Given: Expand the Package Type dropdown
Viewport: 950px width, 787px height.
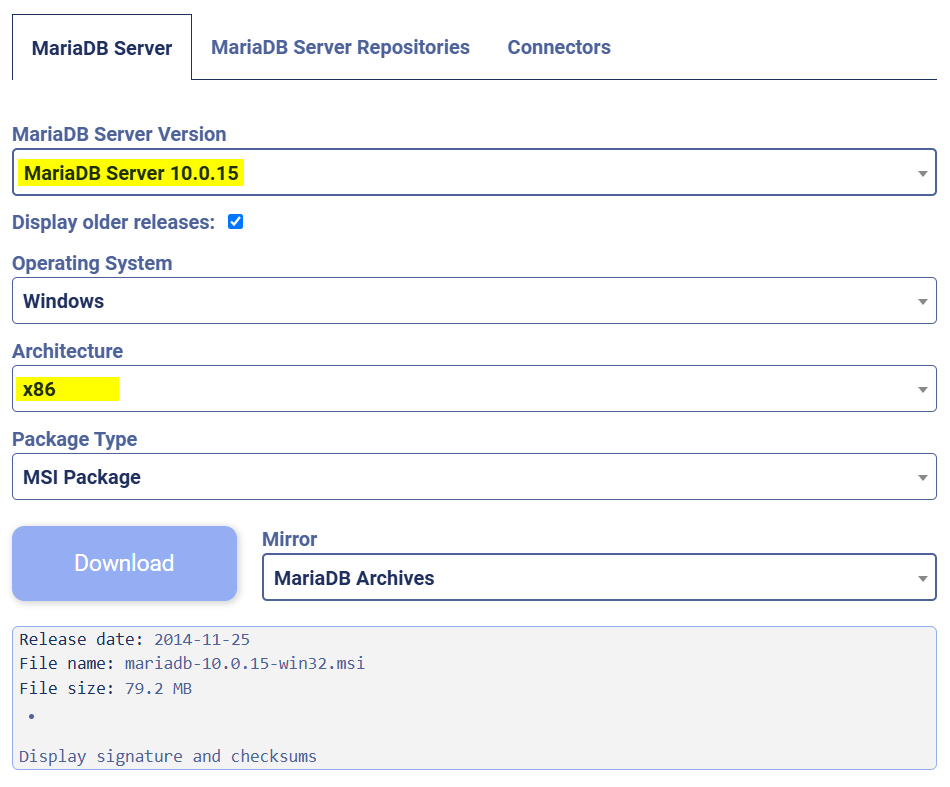Looking at the screenshot, I should (x=473, y=477).
